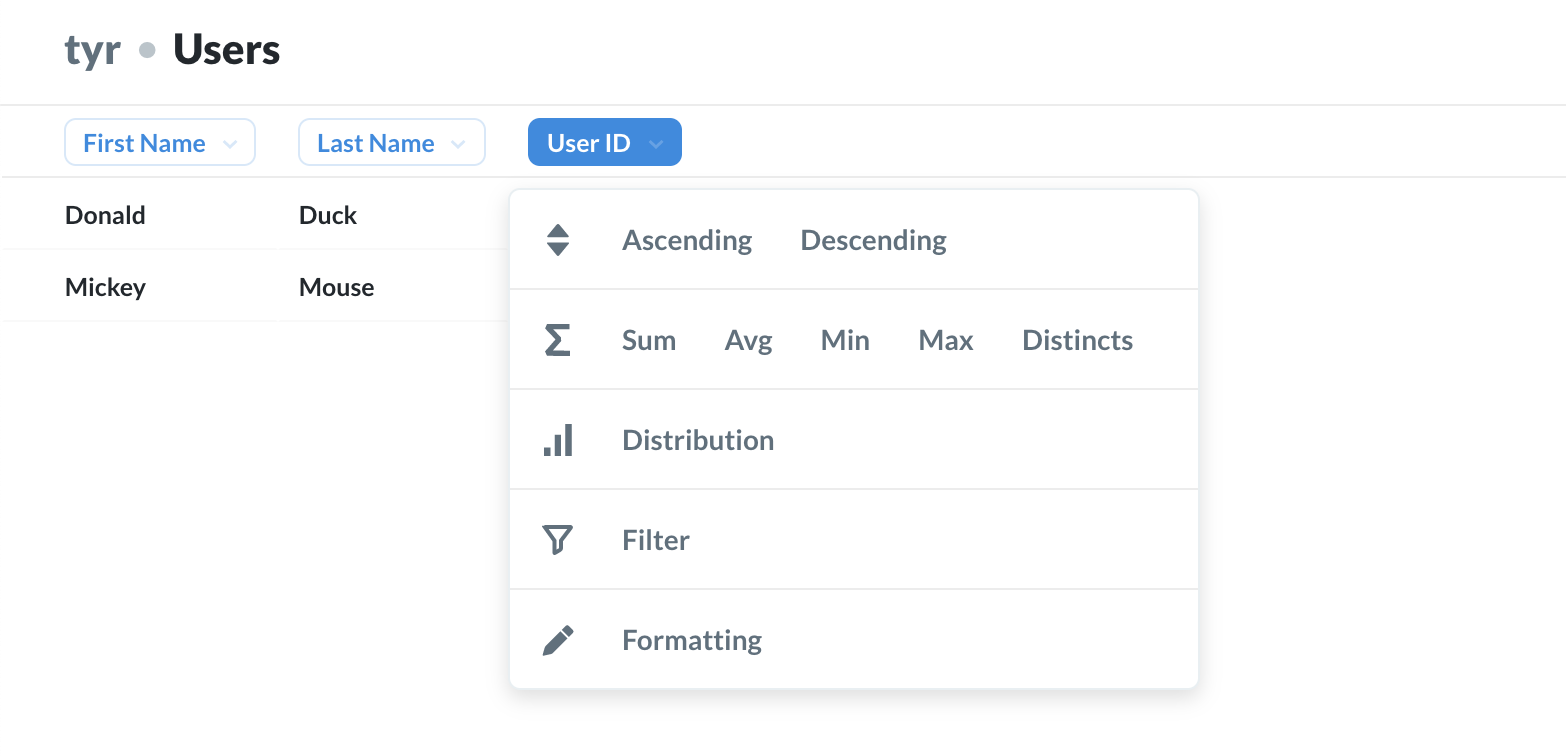
Task: Select the Avg aggregation option
Action: click(748, 340)
